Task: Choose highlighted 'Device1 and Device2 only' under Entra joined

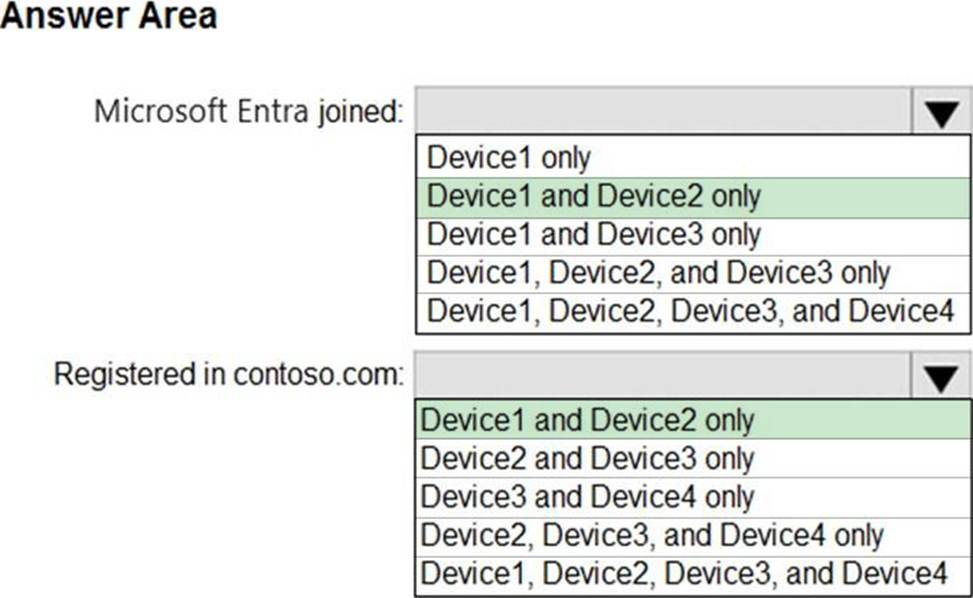Action: (594, 197)
